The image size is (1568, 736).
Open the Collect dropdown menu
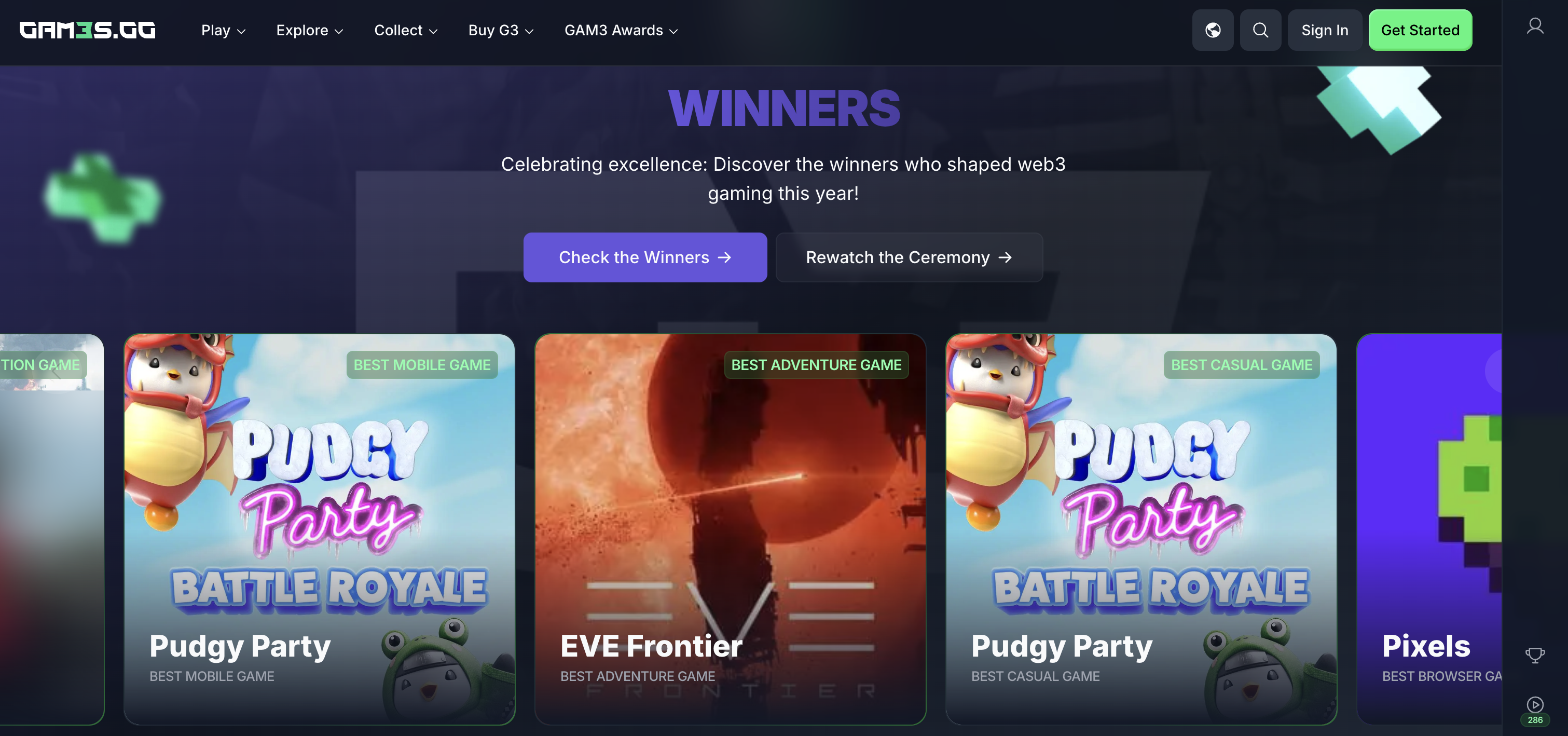(x=405, y=31)
